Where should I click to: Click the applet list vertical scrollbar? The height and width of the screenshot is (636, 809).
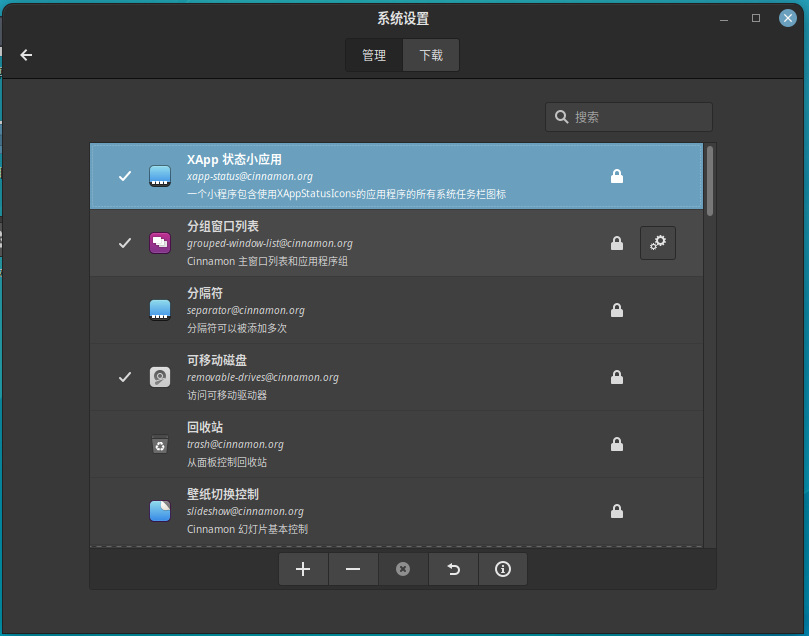(710, 181)
